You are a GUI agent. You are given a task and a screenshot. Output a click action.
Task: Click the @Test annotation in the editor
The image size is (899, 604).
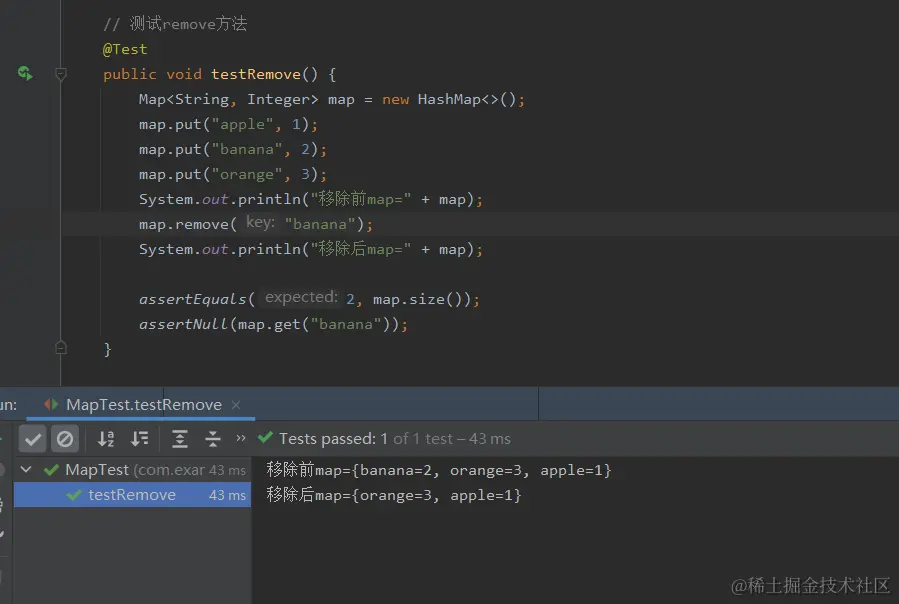tap(125, 49)
